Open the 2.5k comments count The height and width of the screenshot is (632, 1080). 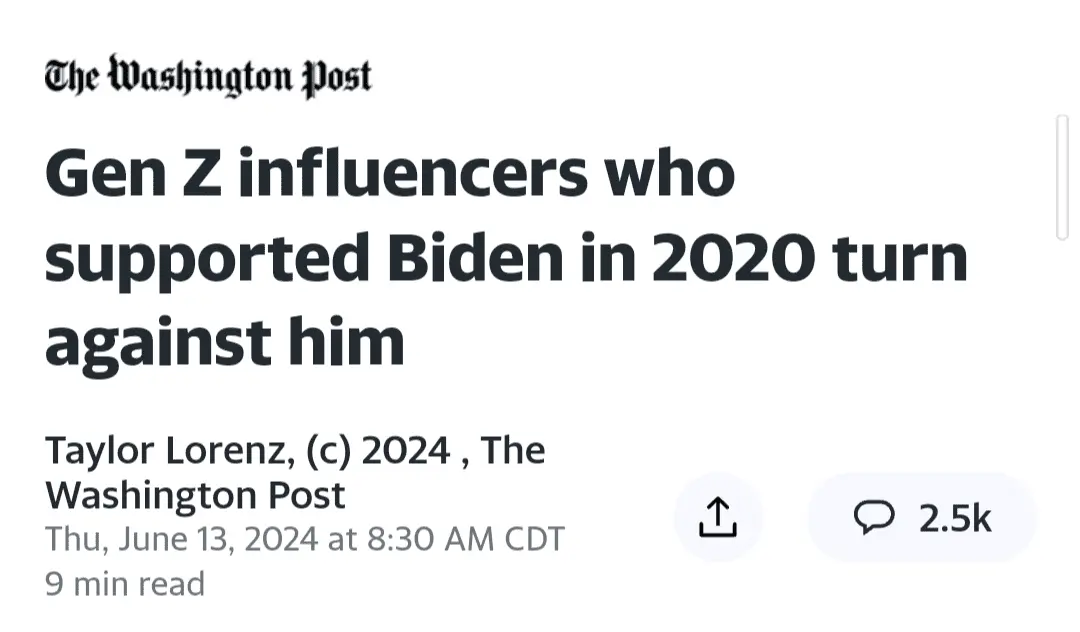click(x=954, y=518)
